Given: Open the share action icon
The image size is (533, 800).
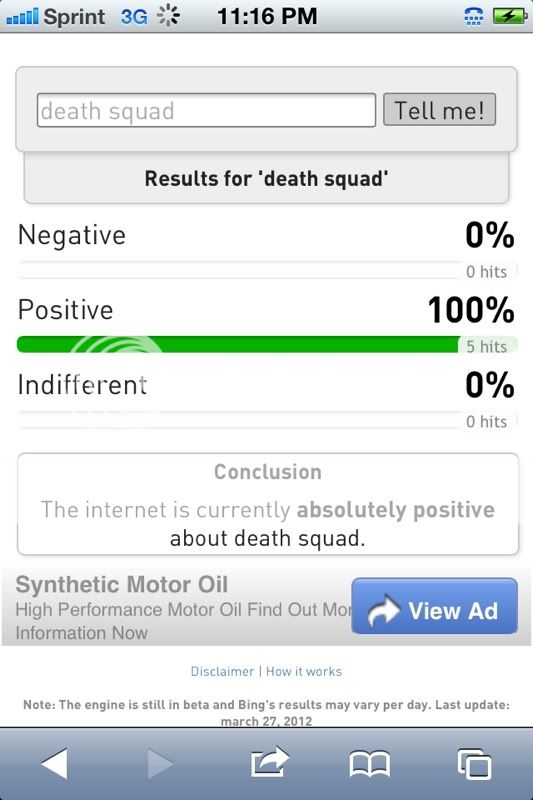Looking at the screenshot, I should tap(270, 762).
